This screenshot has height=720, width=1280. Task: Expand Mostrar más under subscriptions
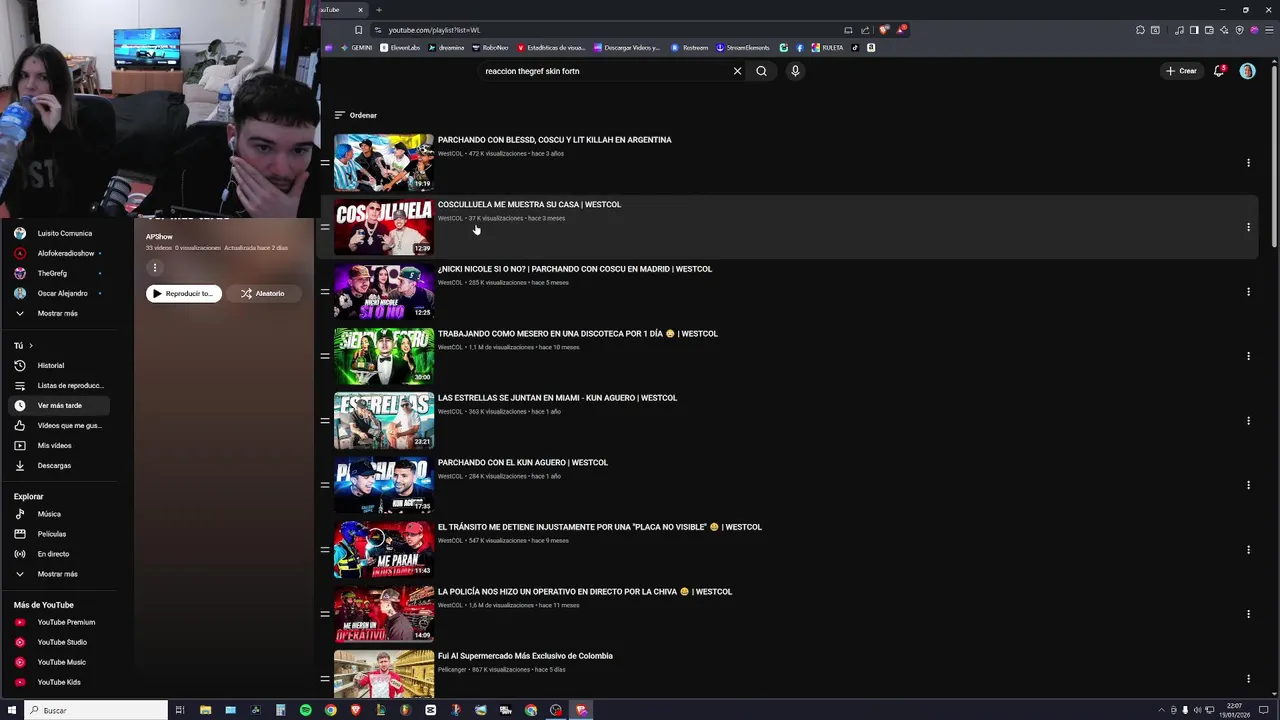(x=59, y=313)
